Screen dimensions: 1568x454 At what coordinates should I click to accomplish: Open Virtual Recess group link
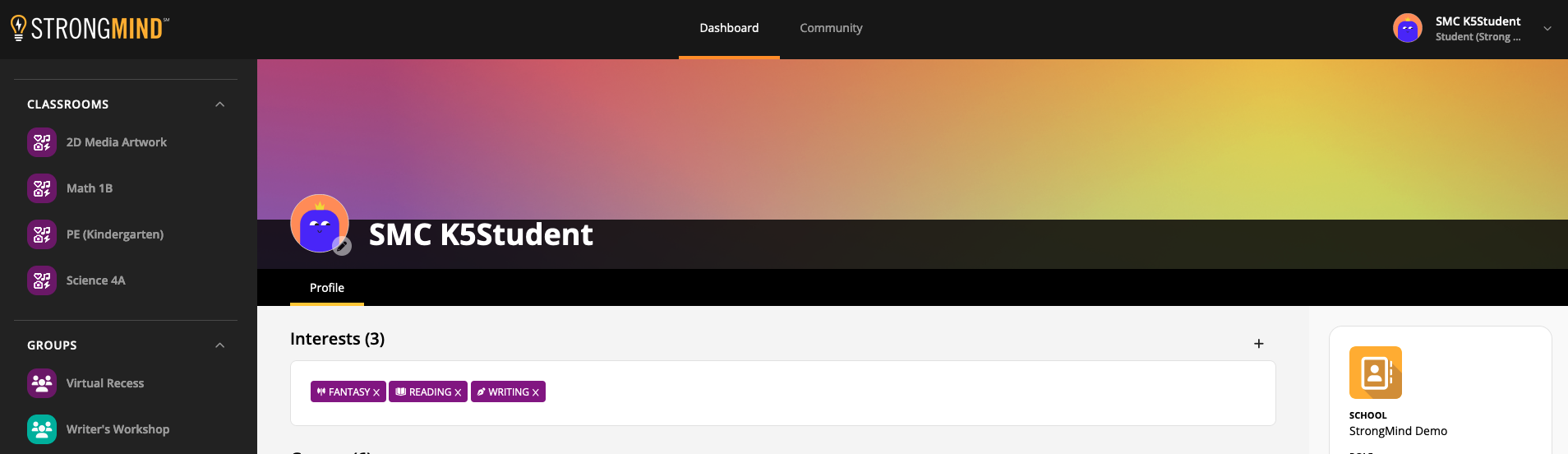(x=105, y=383)
